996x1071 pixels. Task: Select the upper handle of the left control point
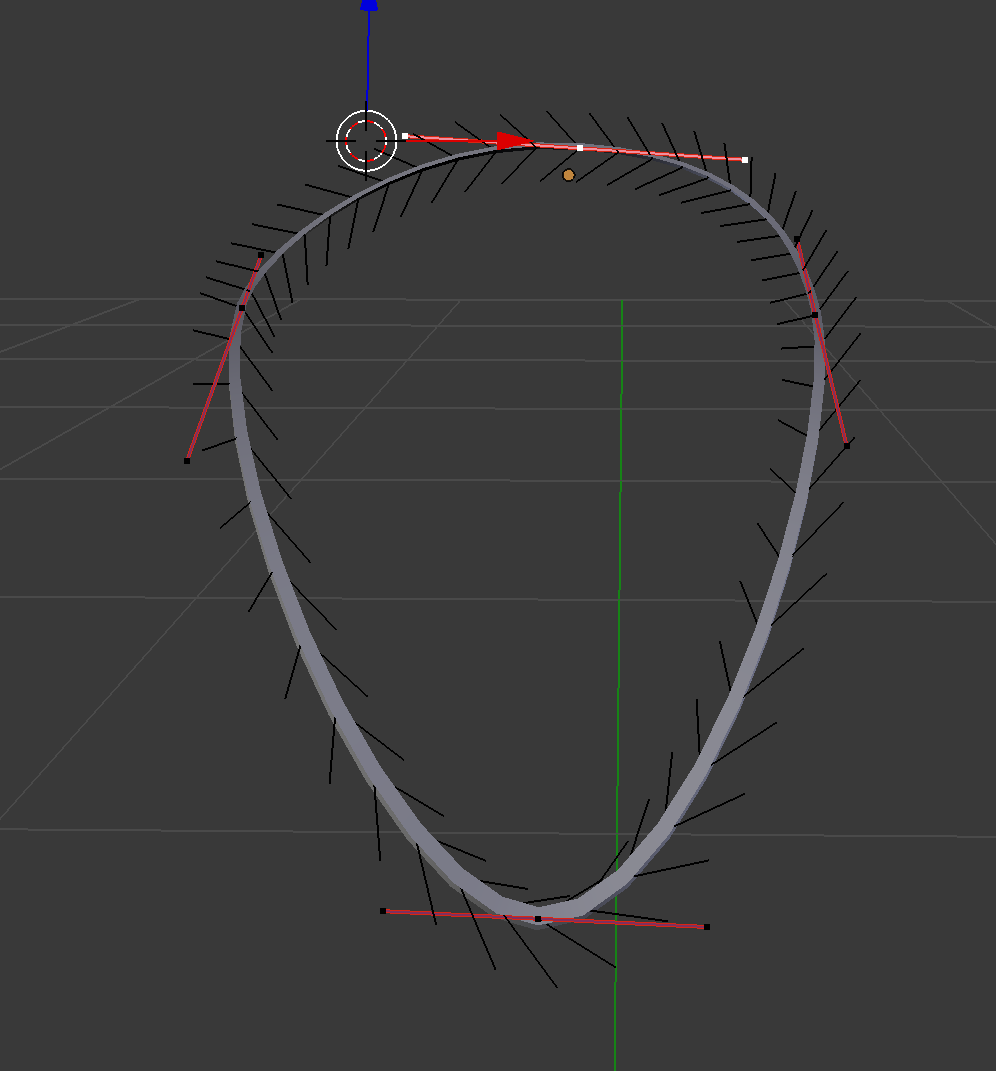click(x=260, y=255)
